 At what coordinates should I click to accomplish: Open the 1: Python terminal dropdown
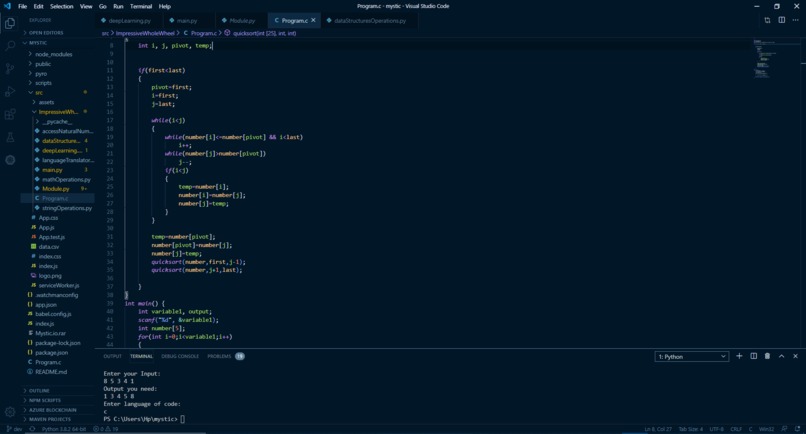pos(691,356)
